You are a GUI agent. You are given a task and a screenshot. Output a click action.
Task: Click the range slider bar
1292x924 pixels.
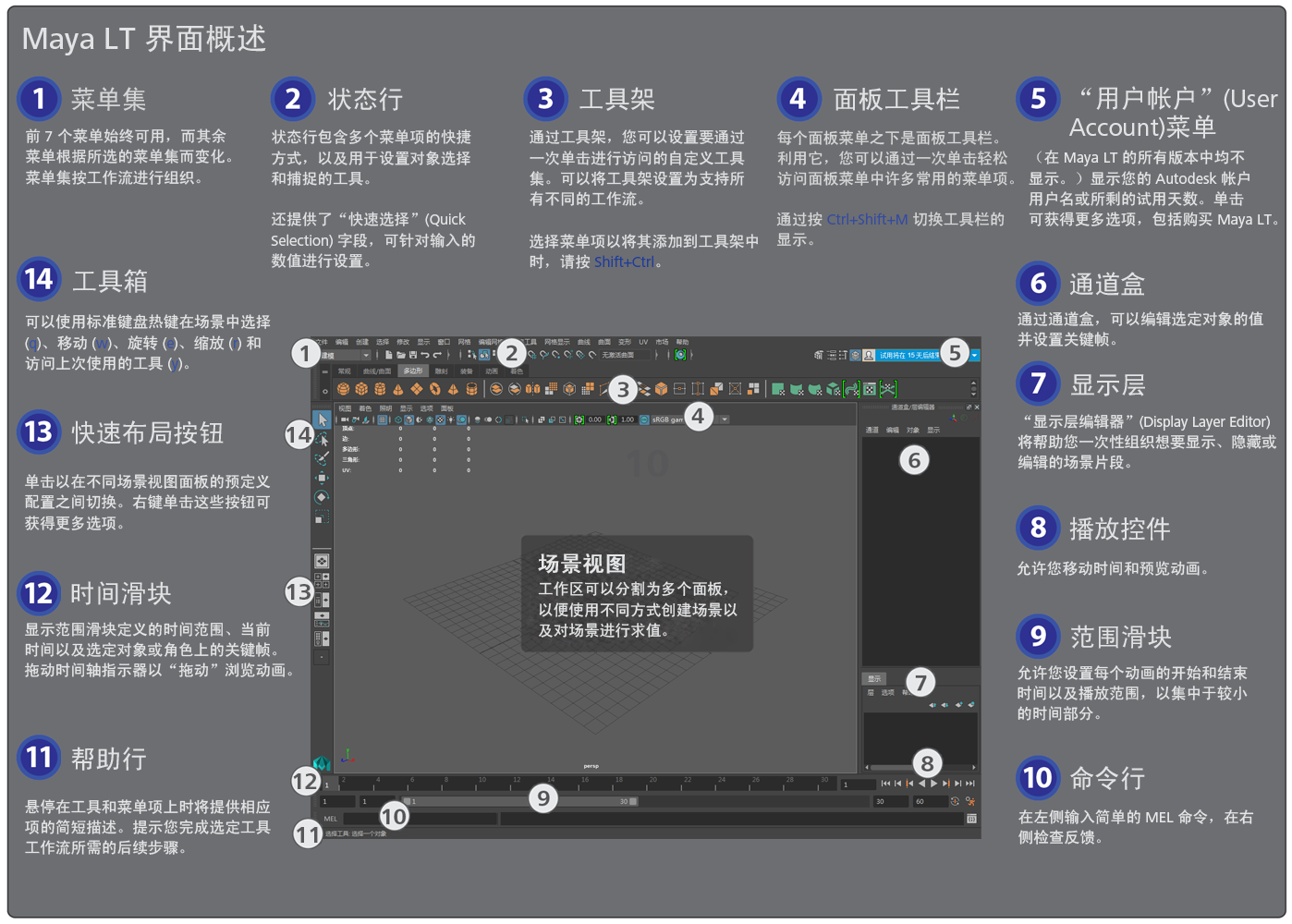519,801
